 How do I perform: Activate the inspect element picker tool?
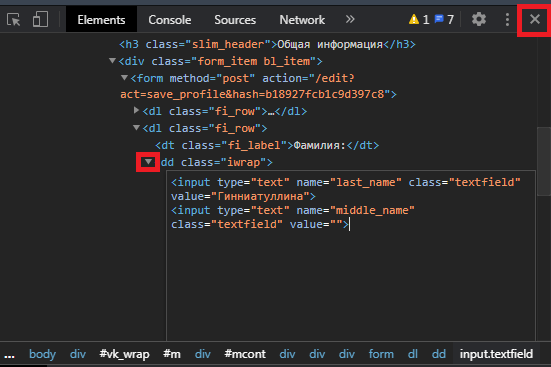click(14, 20)
